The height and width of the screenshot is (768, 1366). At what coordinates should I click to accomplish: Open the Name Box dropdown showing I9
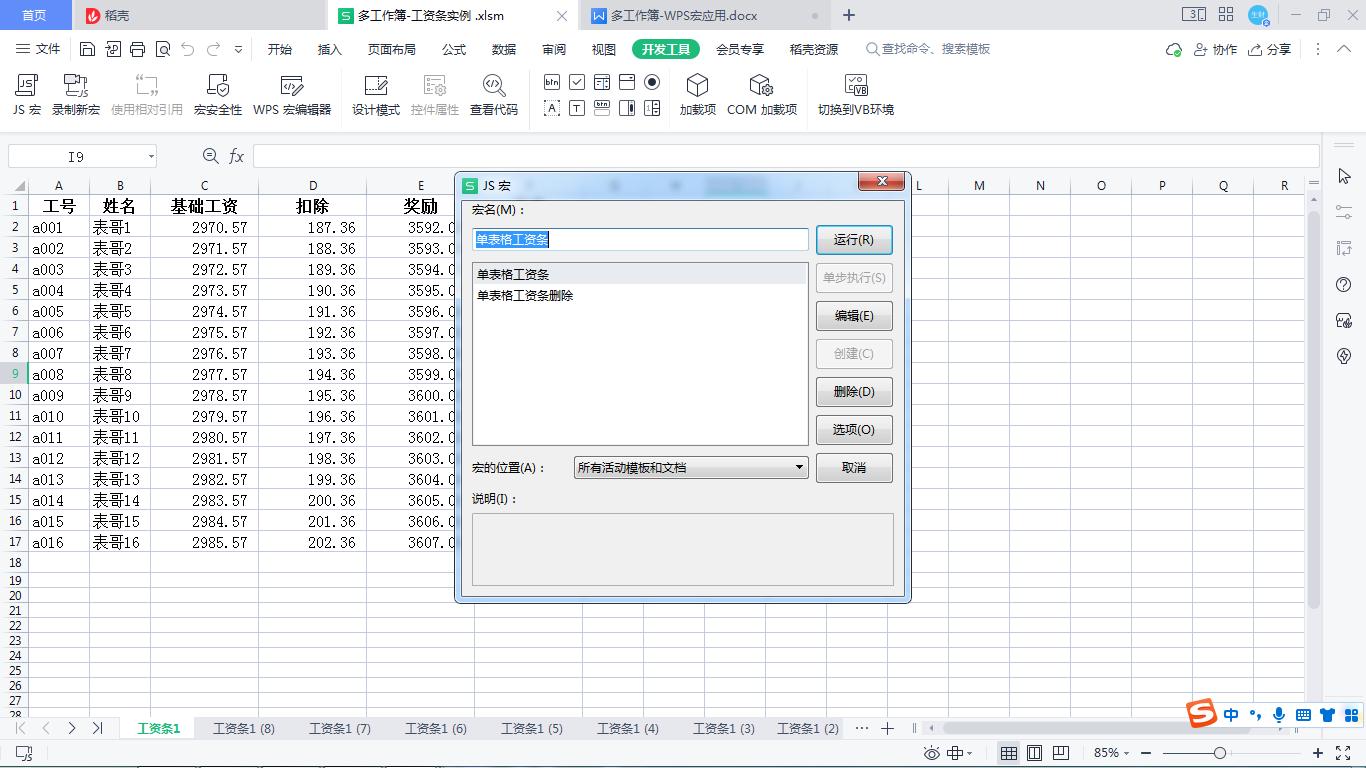coord(151,156)
